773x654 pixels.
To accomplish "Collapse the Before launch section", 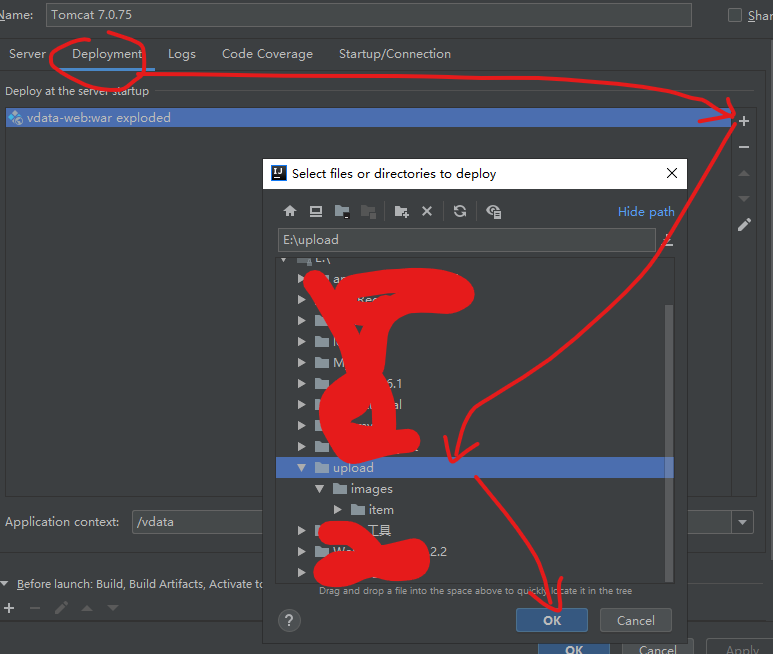I will pyautogui.click(x=4, y=584).
